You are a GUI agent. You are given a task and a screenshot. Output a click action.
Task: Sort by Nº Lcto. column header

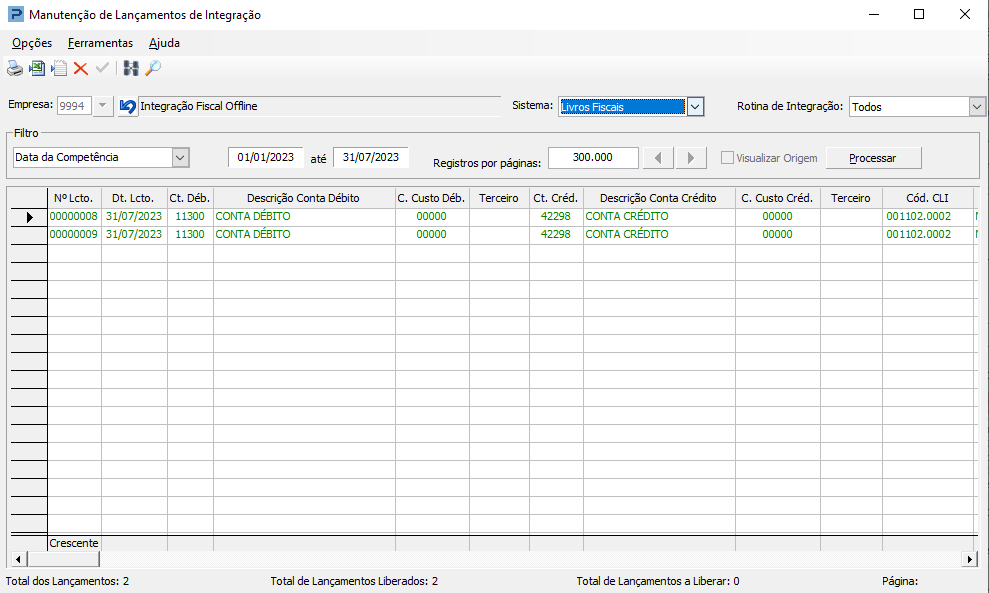point(74,198)
